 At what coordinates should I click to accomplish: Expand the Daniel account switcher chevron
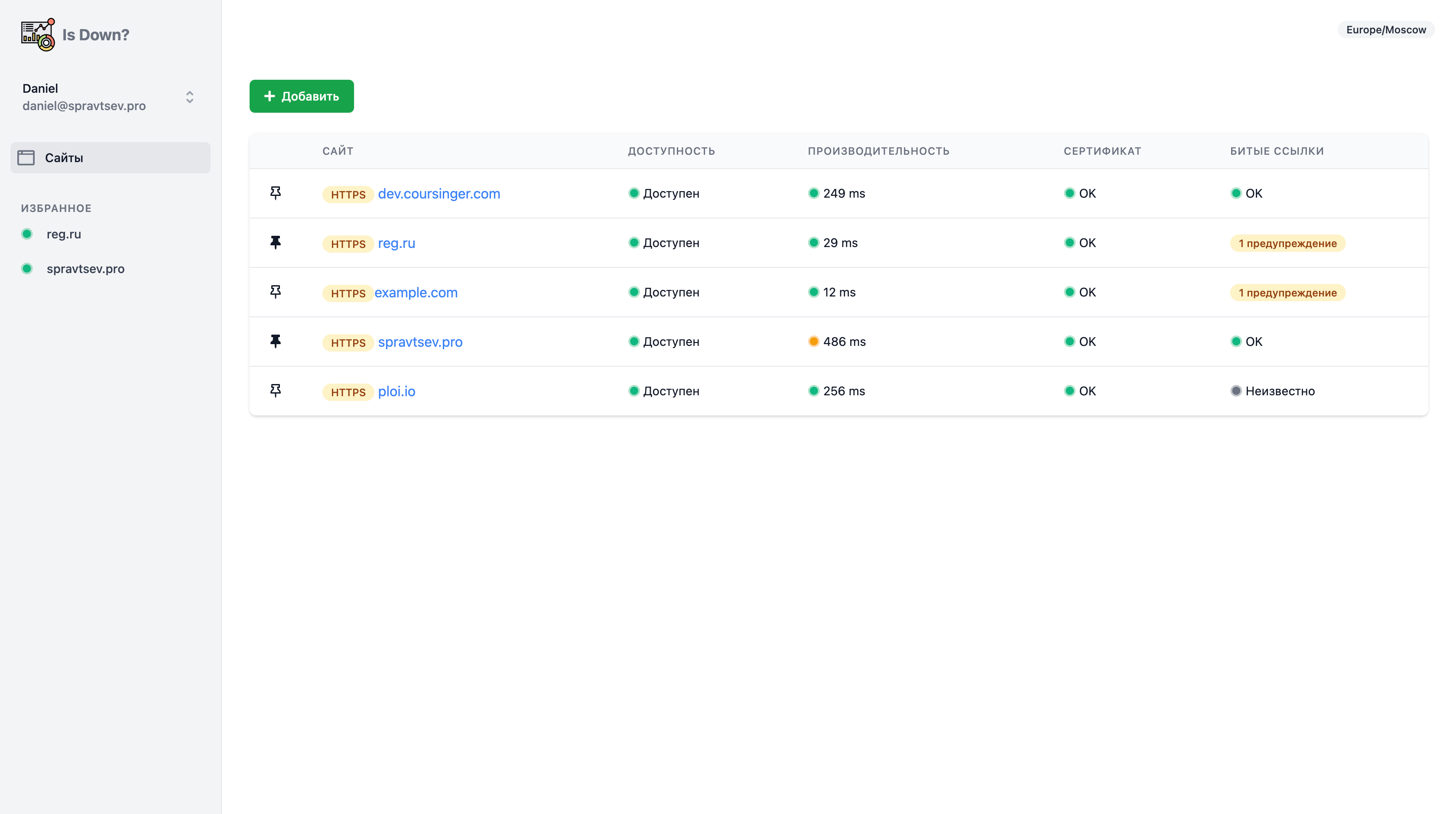[190, 97]
